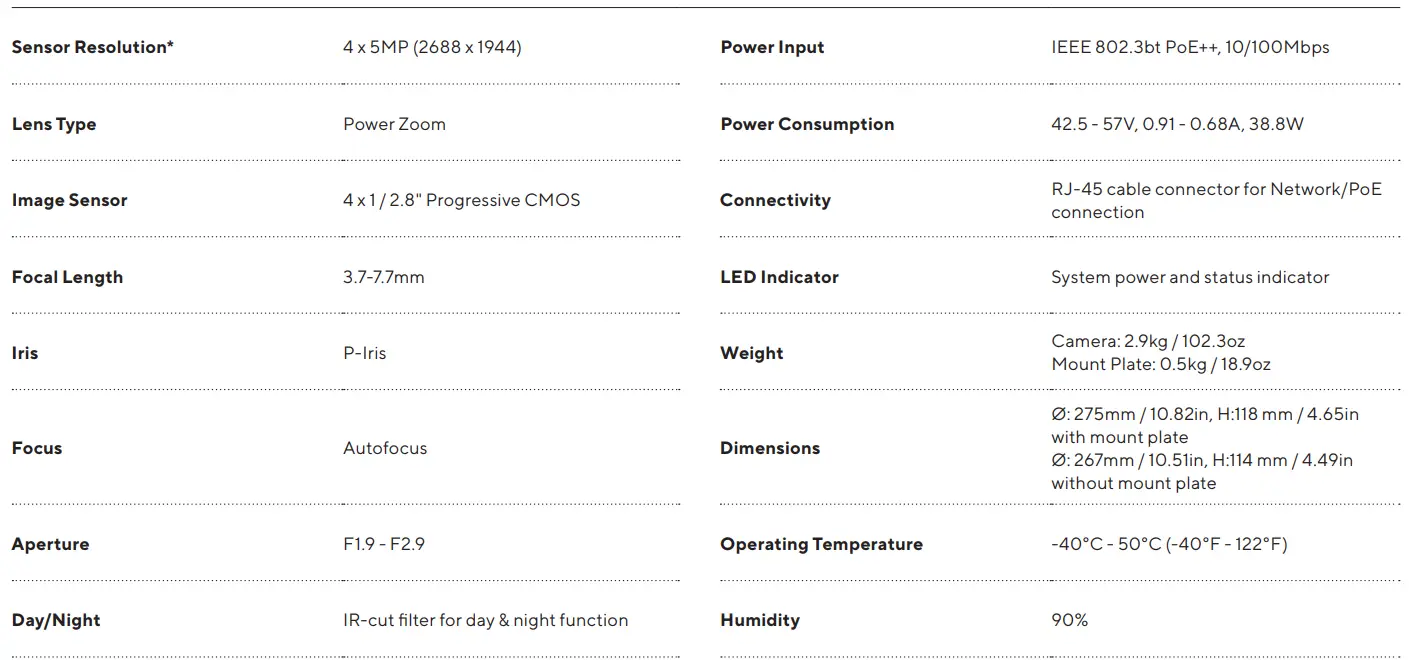The height and width of the screenshot is (660, 1409).
Task: Click the P-Iris value text
Action: coord(364,353)
